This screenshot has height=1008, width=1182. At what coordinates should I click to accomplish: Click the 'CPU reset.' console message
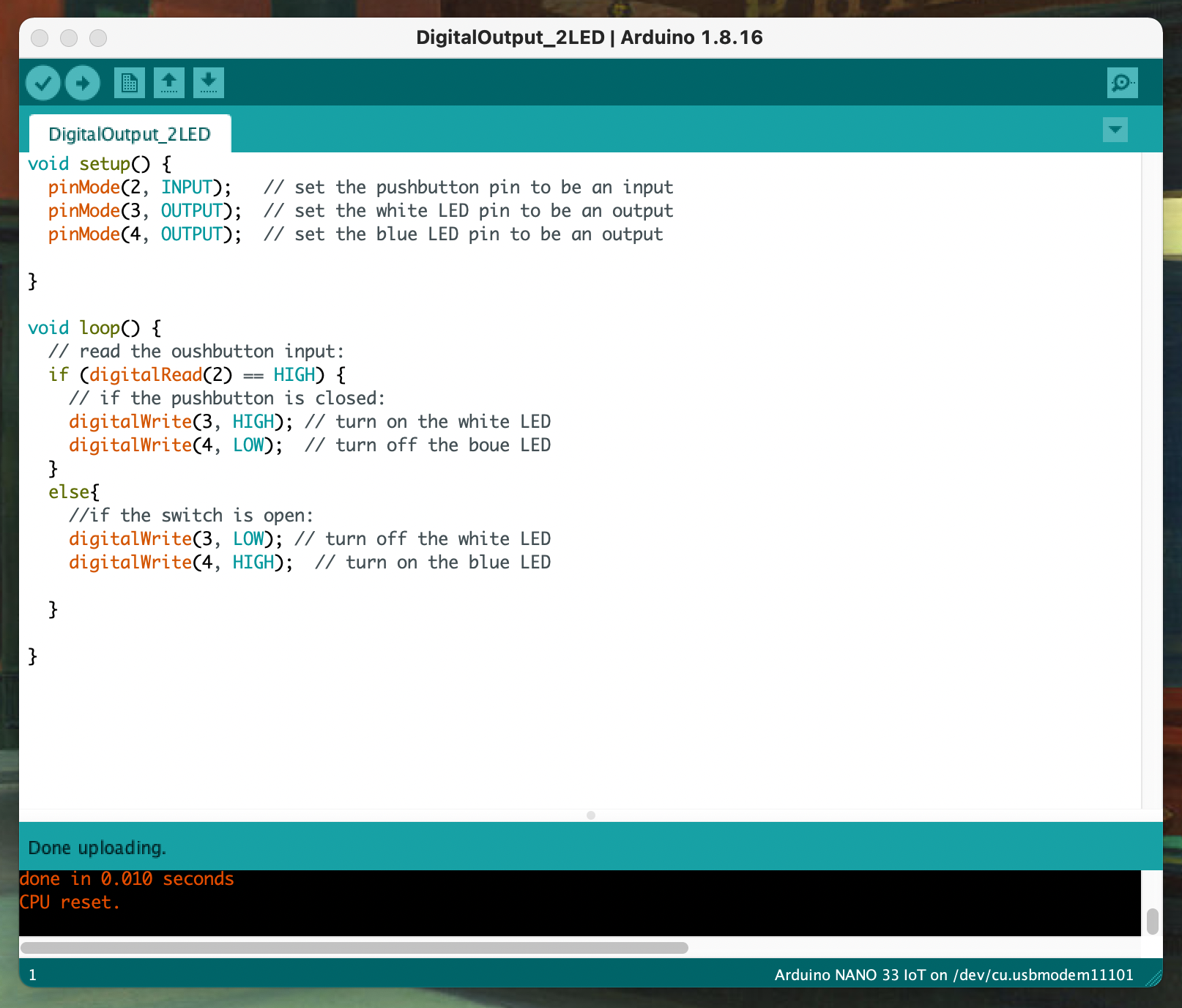(70, 903)
